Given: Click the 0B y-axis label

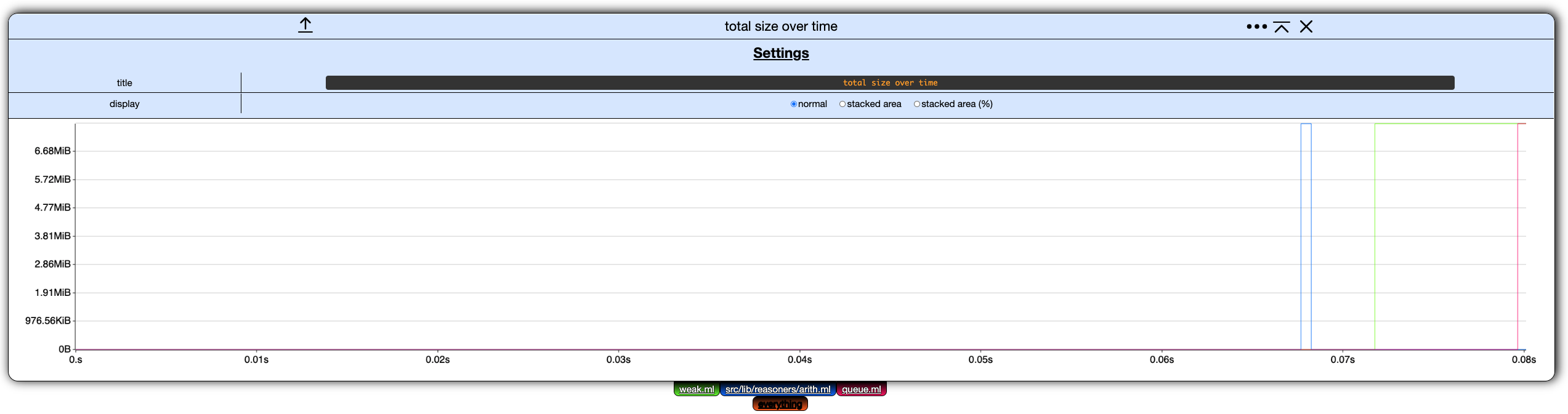Looking at the screenshot, I should tap(65, 349).
